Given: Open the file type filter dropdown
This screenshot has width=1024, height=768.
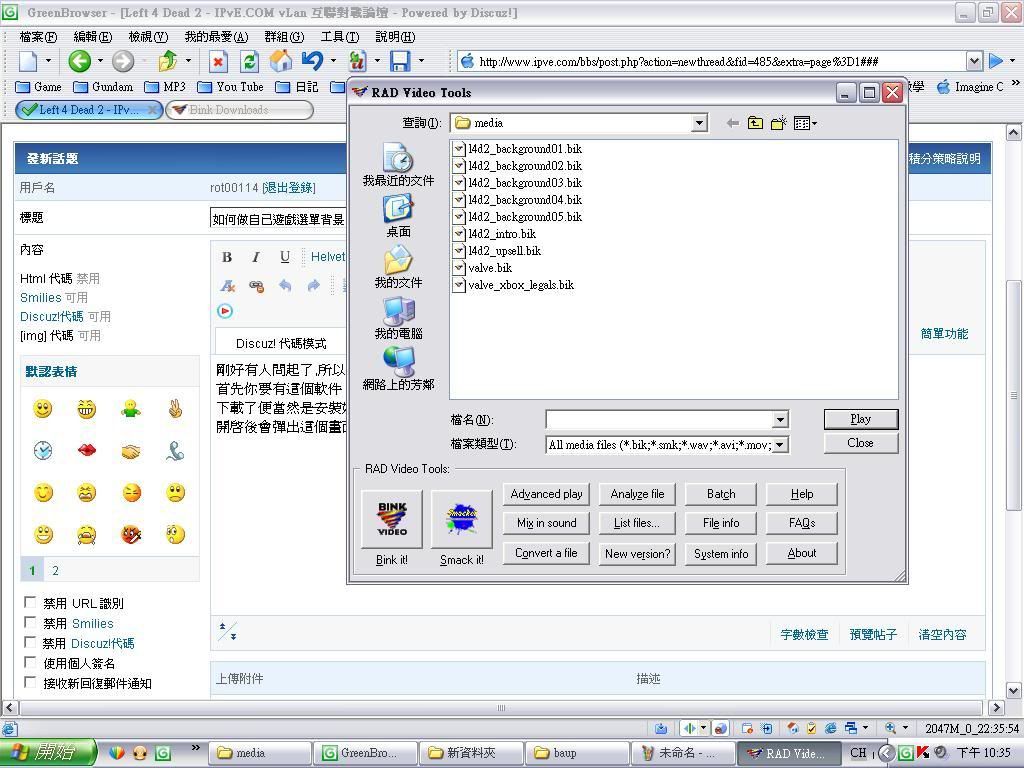Looking at the screenshot, I should (x=780, y=445).
